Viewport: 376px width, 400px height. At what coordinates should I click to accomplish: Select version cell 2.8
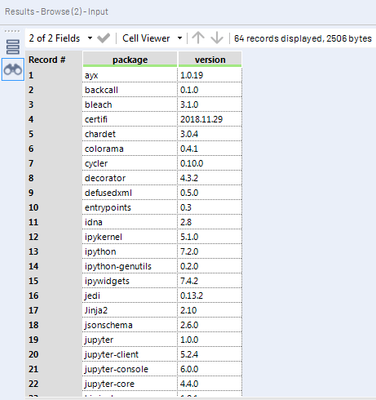210,222
